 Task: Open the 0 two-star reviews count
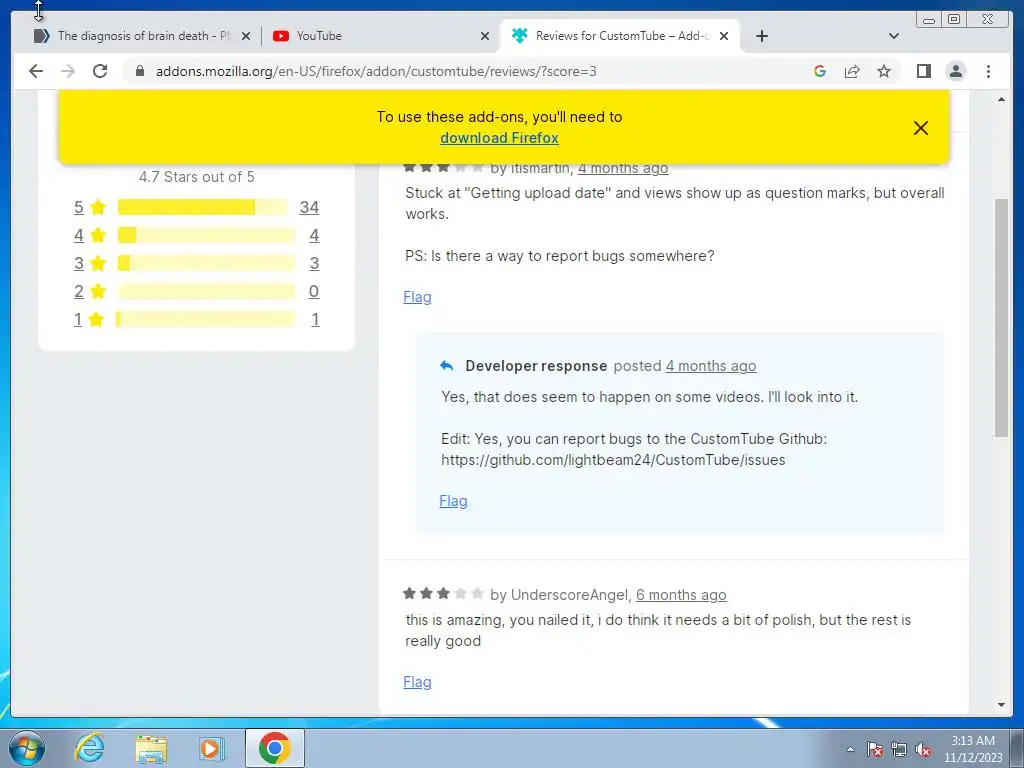(314, 291)
